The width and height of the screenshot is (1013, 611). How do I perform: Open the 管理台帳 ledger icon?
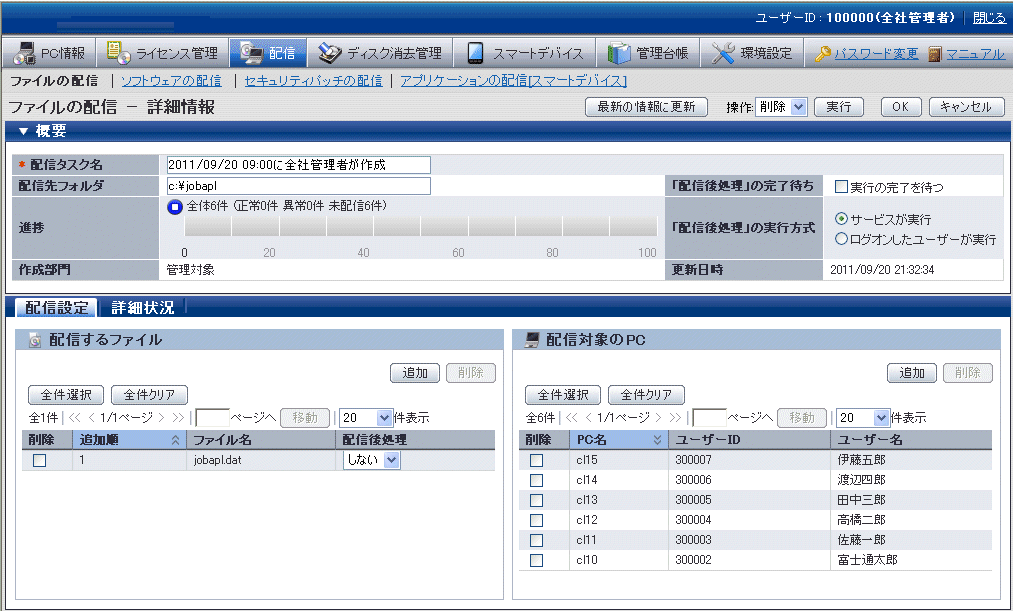[619, 54]
